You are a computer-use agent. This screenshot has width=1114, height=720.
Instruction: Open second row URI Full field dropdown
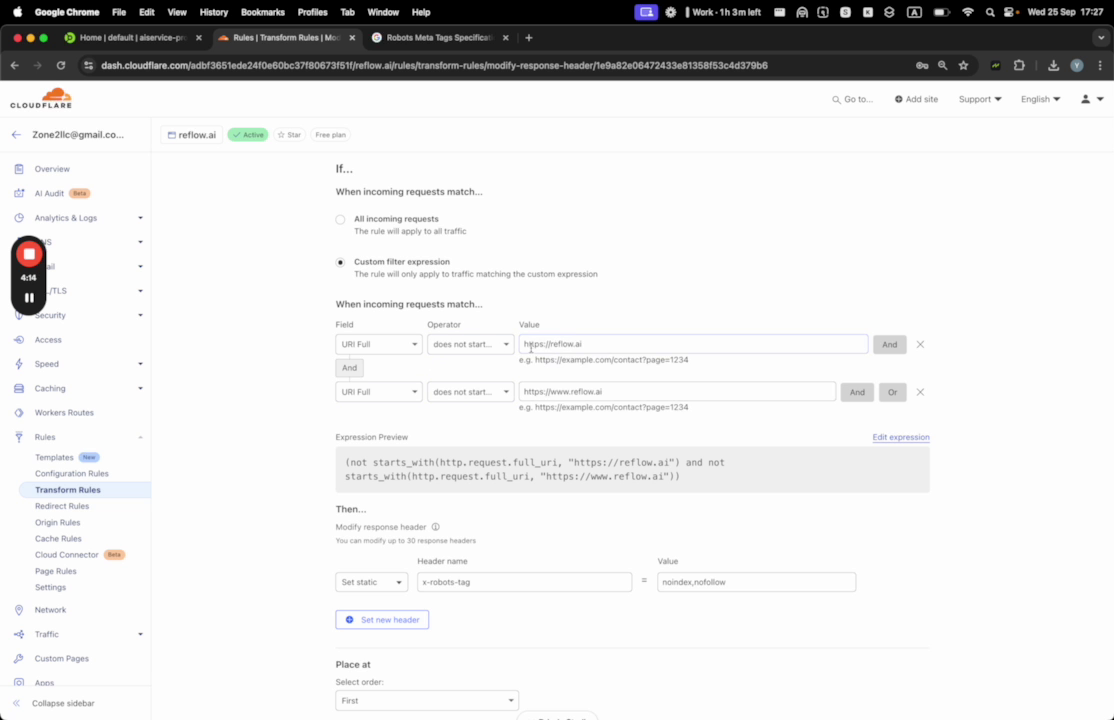(379, 392)
